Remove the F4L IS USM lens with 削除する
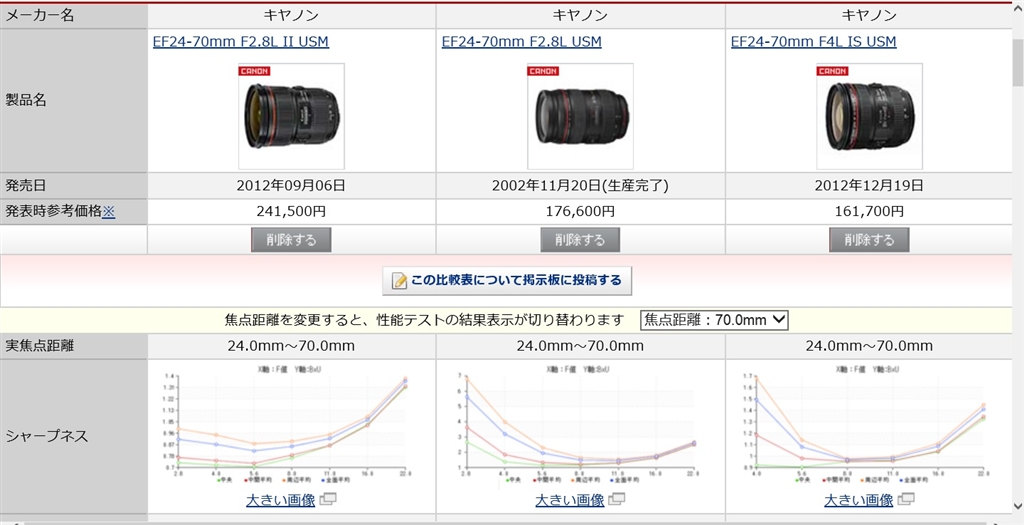This screenshot has height=525, width=1024. [869, 240]
